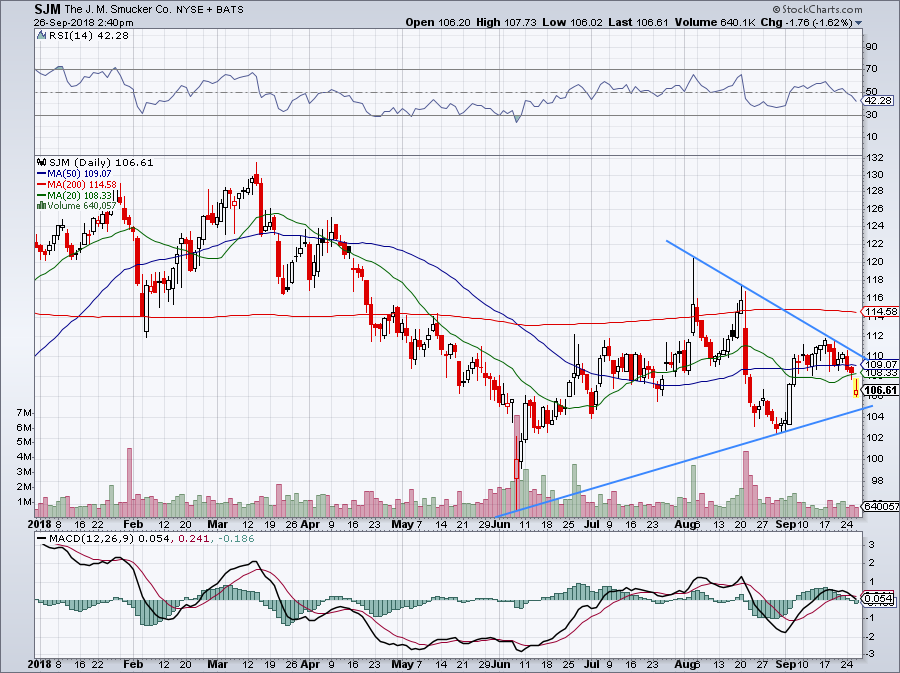Click the Volume 640,057 legend entry
Screen dimensions: 900x673
click(x=82, y=205)
